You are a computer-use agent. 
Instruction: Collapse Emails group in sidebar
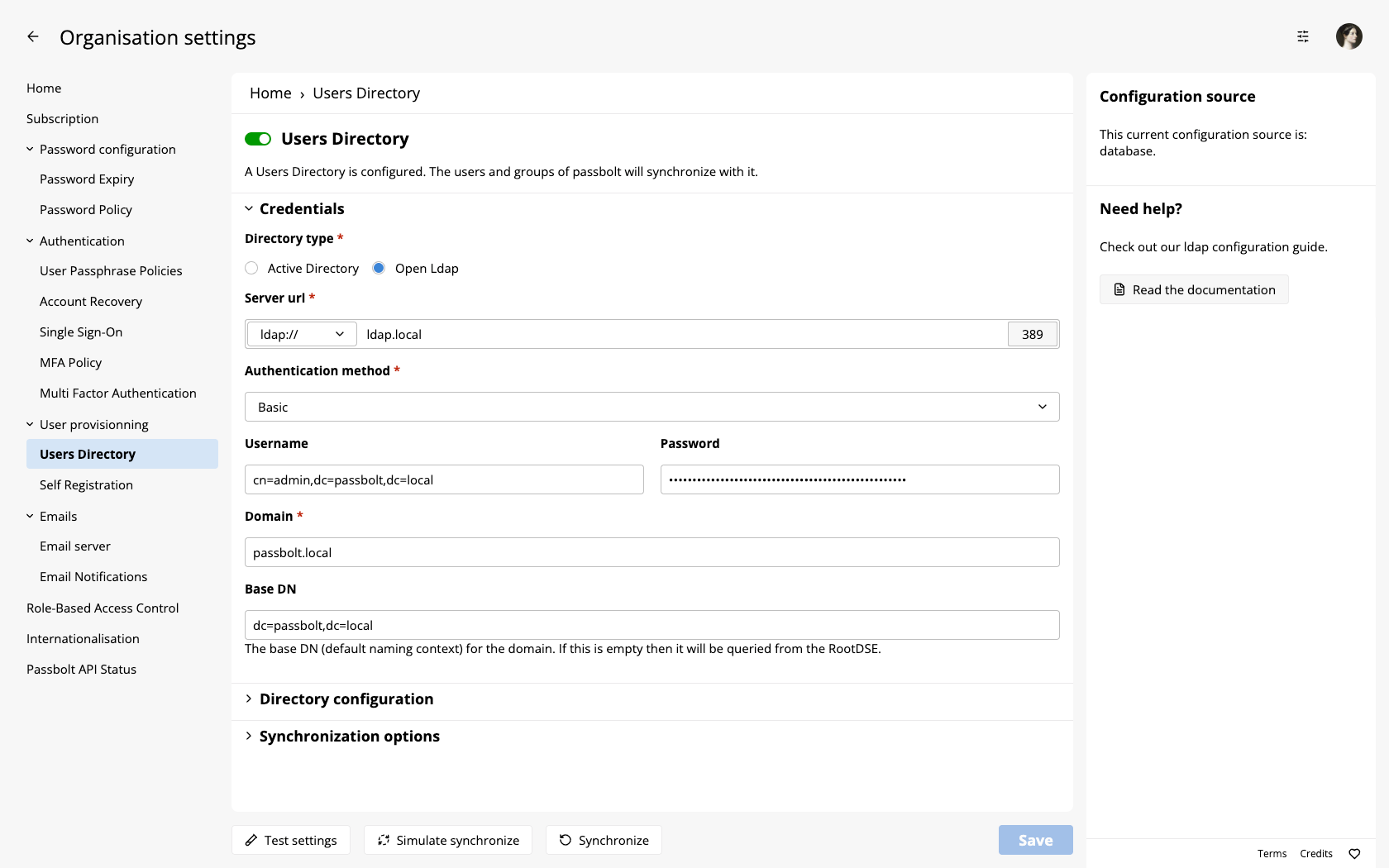click(x=51, y=516)
